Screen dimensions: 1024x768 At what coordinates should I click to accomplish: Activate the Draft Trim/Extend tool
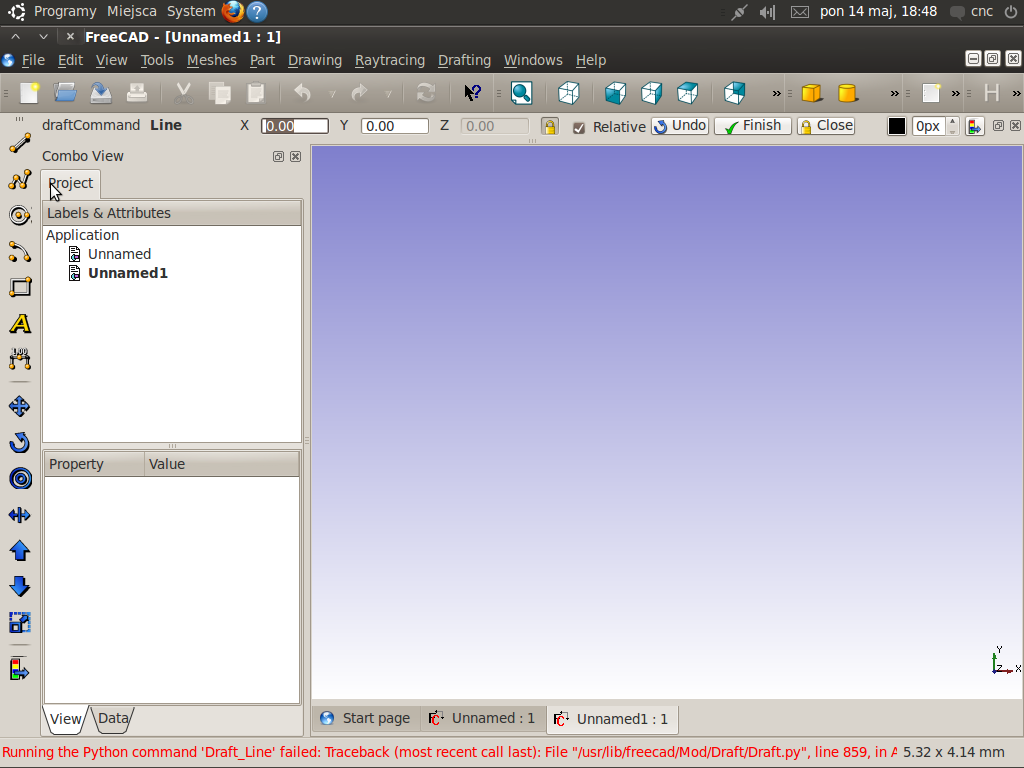20,515
